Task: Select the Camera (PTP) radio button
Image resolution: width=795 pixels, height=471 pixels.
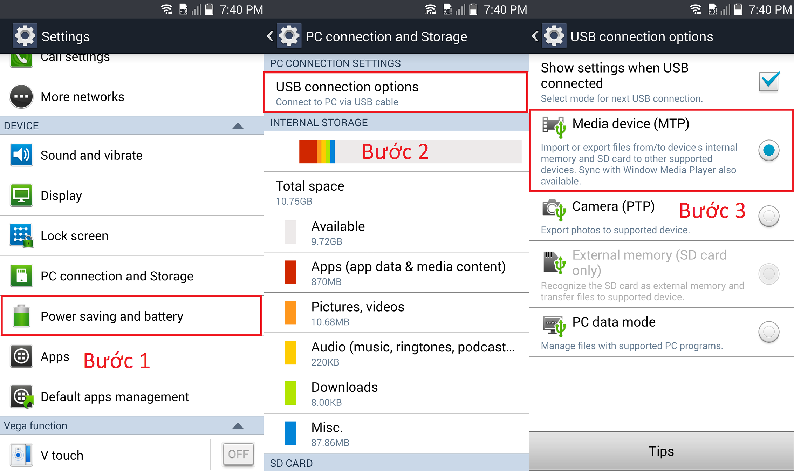Action: [768, 215]
